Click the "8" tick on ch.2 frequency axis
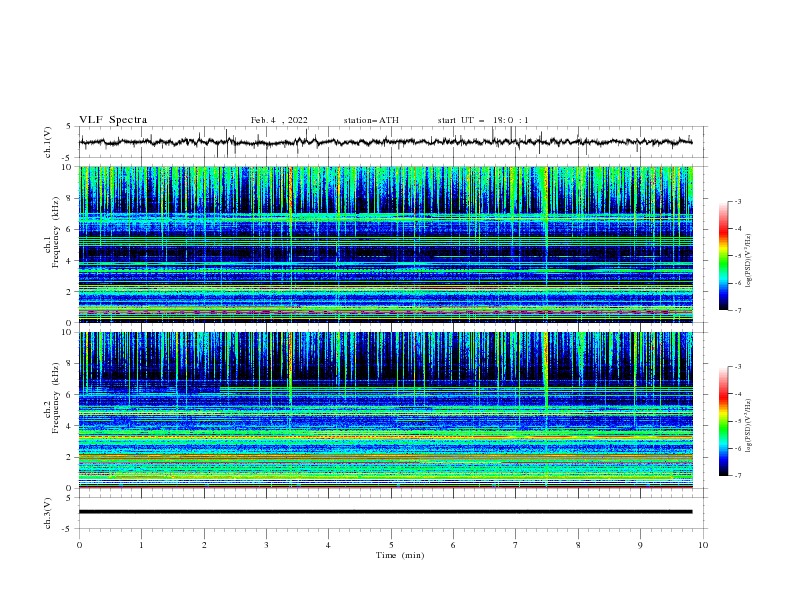Viewport: 792px width, 612px height. tap(71, 364)
